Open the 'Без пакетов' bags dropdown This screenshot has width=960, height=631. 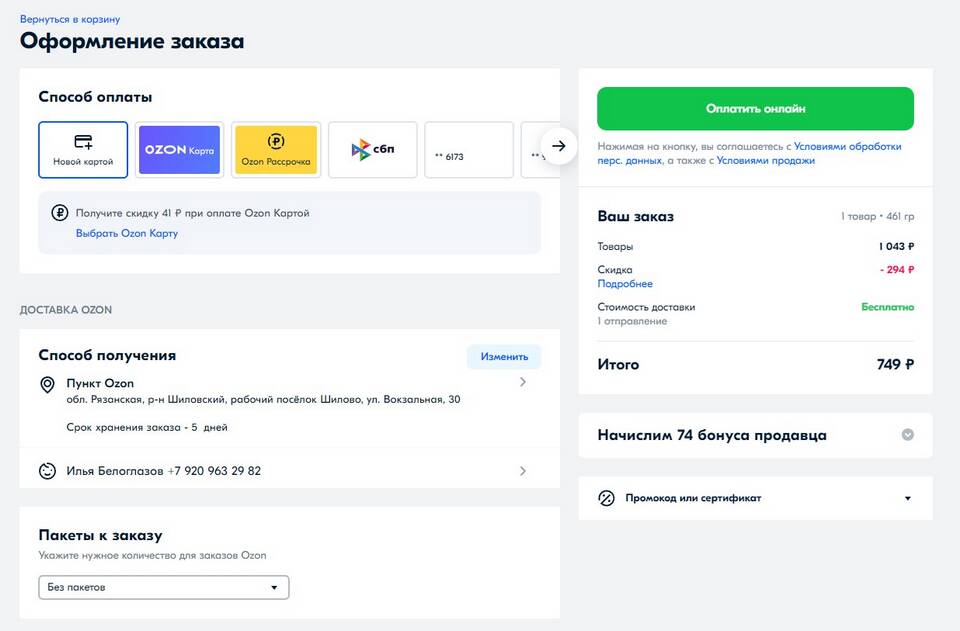pos(163,588)
